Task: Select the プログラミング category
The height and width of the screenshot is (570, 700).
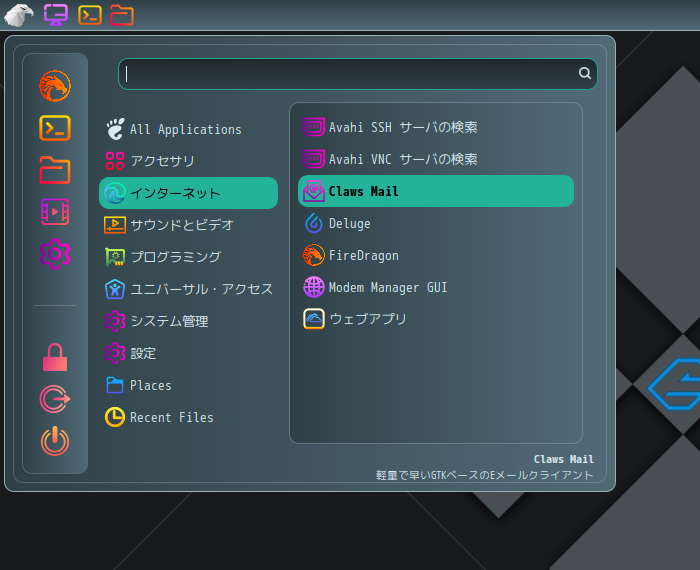Action: (x=188, y=257)
